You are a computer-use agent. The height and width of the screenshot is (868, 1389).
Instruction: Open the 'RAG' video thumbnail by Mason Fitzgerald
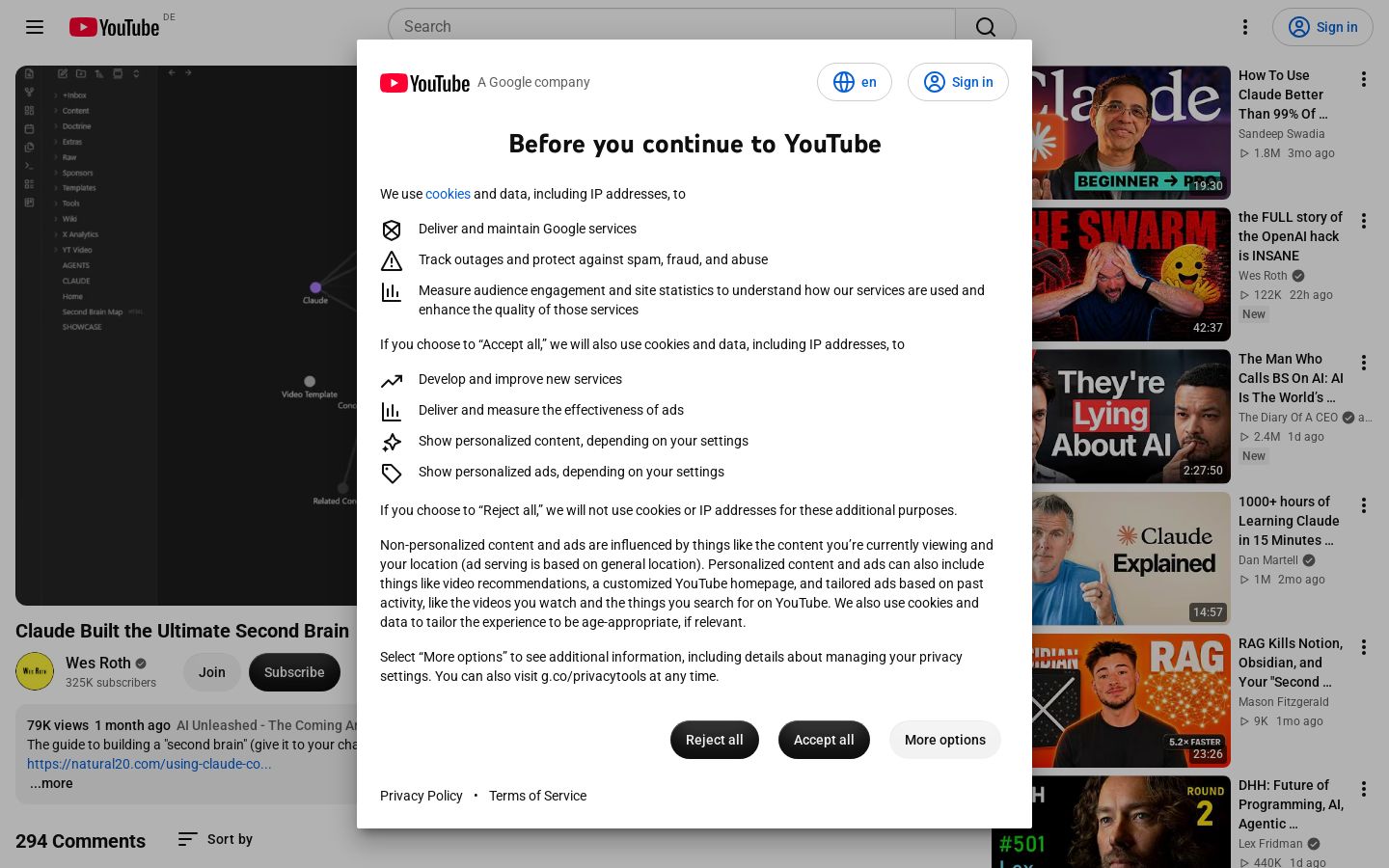pos(1131,700)
